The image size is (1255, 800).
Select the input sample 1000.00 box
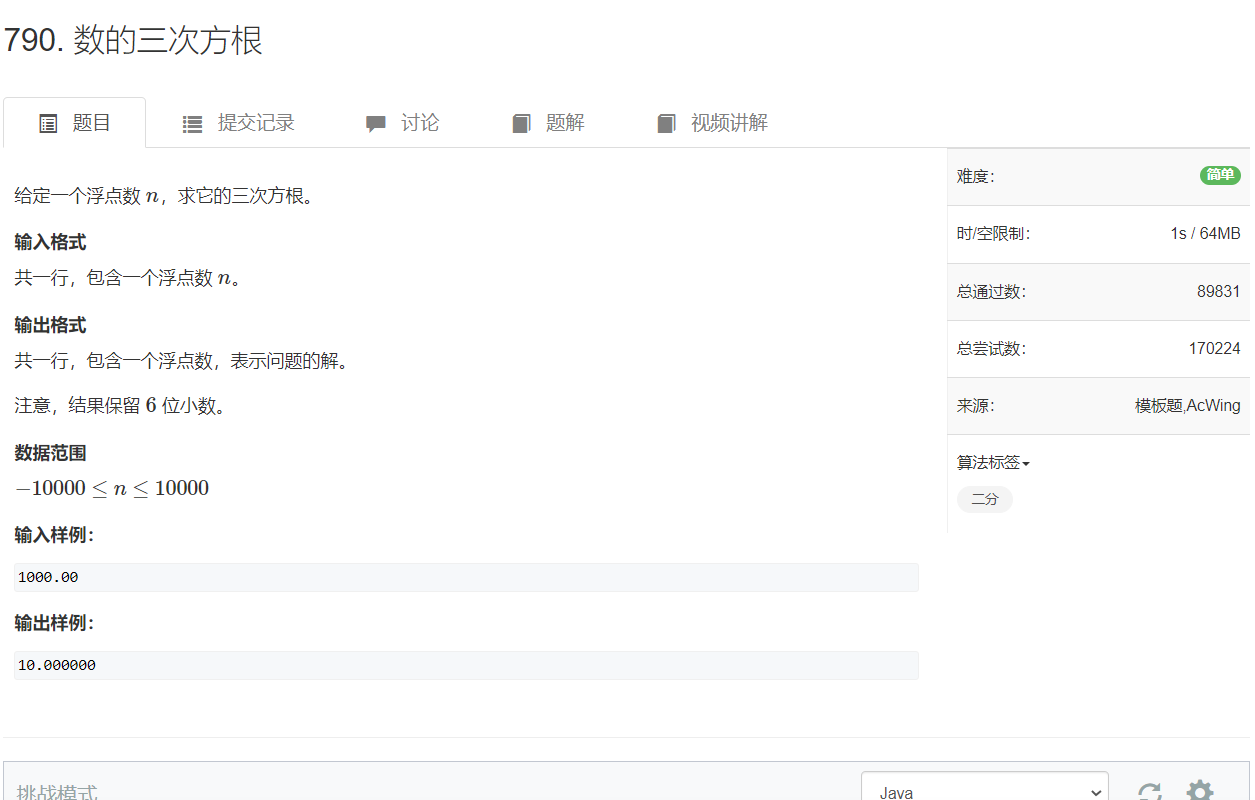465,577
